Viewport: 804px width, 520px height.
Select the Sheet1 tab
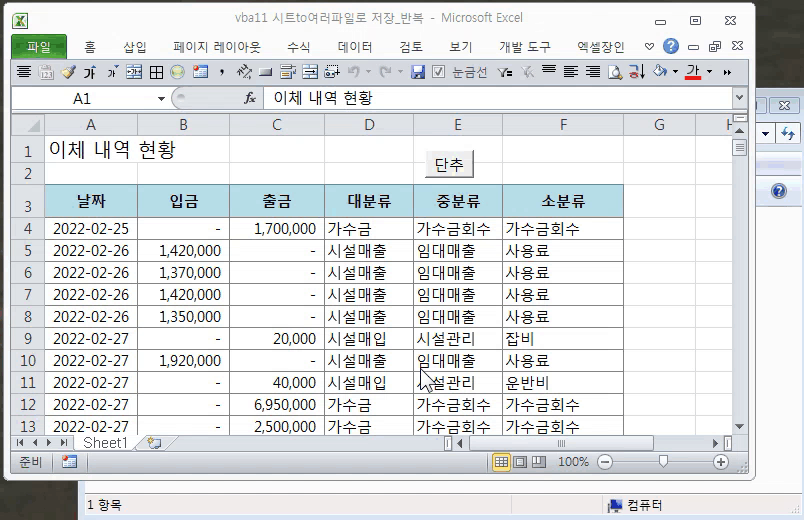105,443
